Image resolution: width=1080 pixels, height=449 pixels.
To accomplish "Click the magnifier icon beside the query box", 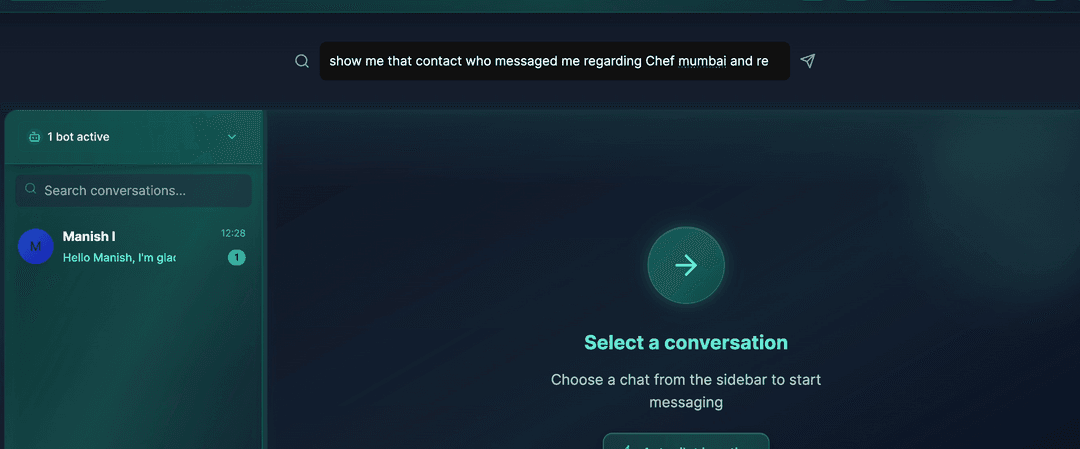I will pyautogui.click(x=302, y=61).
